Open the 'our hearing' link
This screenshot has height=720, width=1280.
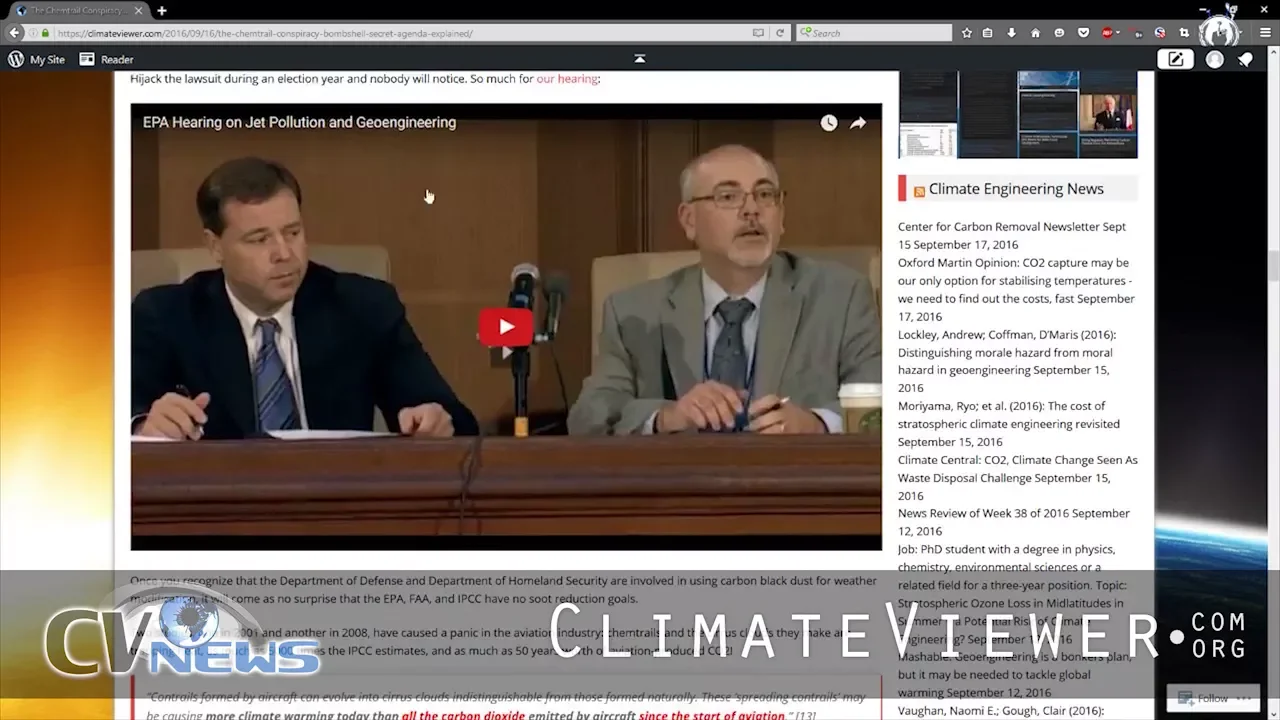(x=566, y=78)
